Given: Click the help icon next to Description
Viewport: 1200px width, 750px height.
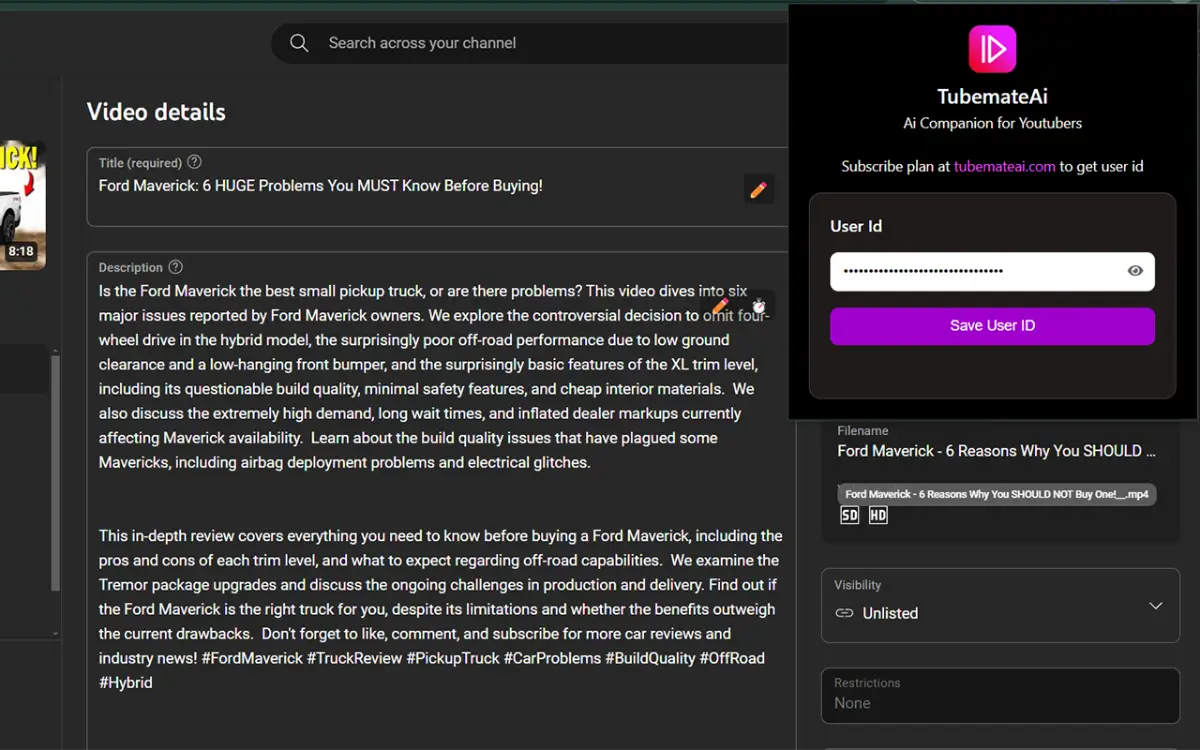Looking at the screenshot, I should coord(175,267).
